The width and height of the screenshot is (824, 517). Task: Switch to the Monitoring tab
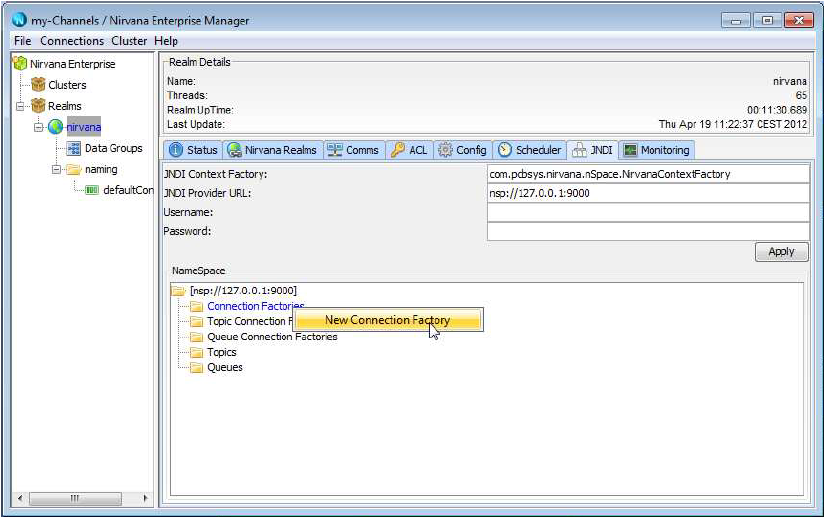coord(657,150)
